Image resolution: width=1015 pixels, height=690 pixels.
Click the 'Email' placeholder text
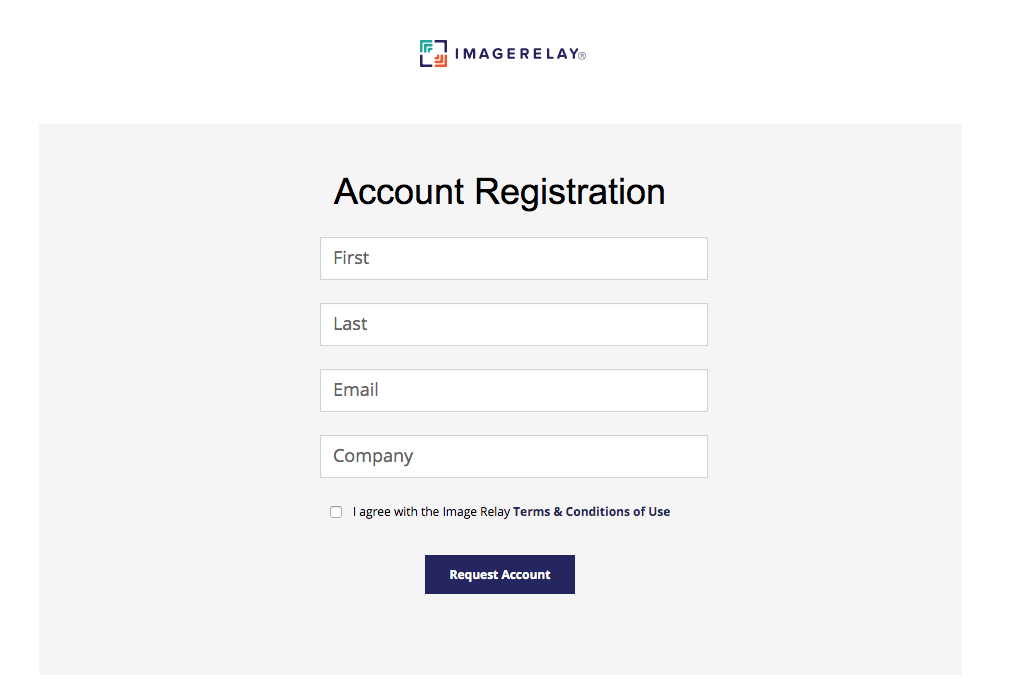(x=356, y=390)
